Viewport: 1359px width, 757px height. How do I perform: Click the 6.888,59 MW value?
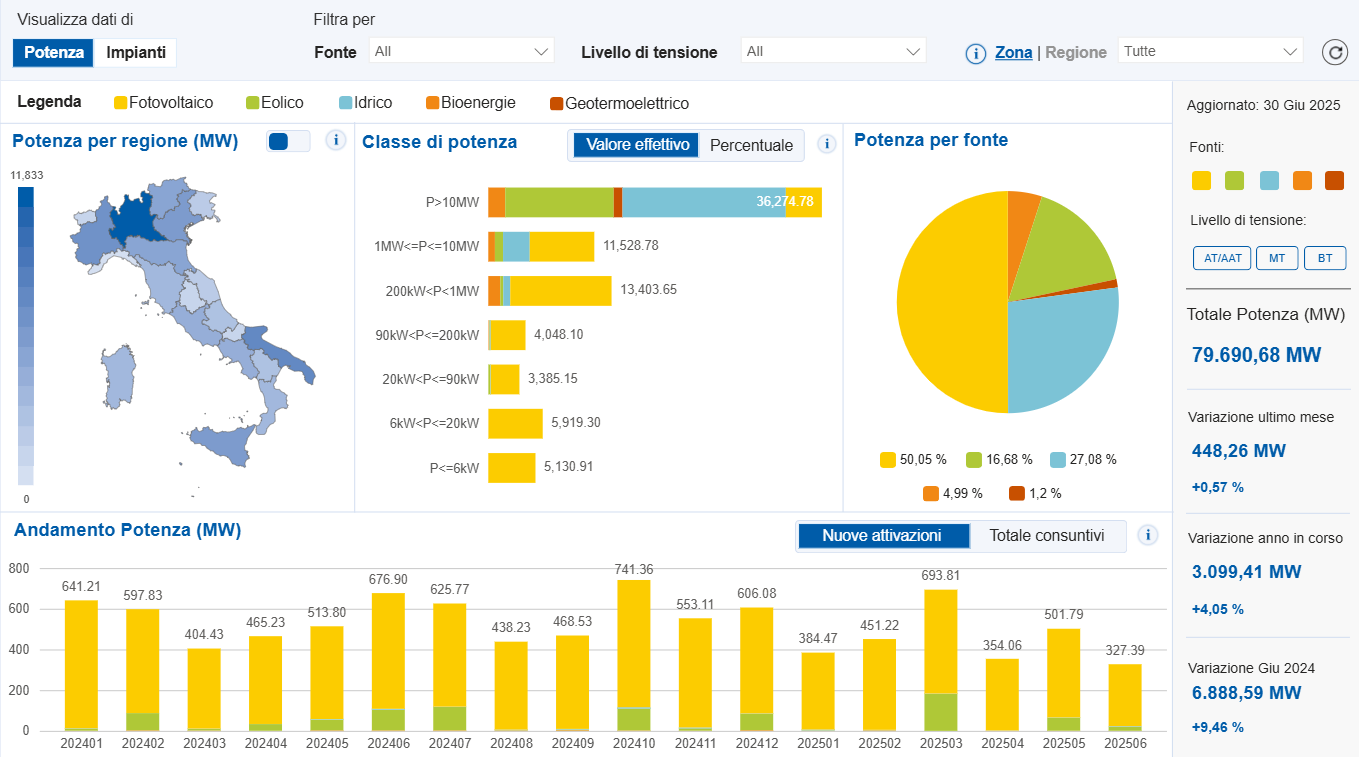(x=1247, y=692)
